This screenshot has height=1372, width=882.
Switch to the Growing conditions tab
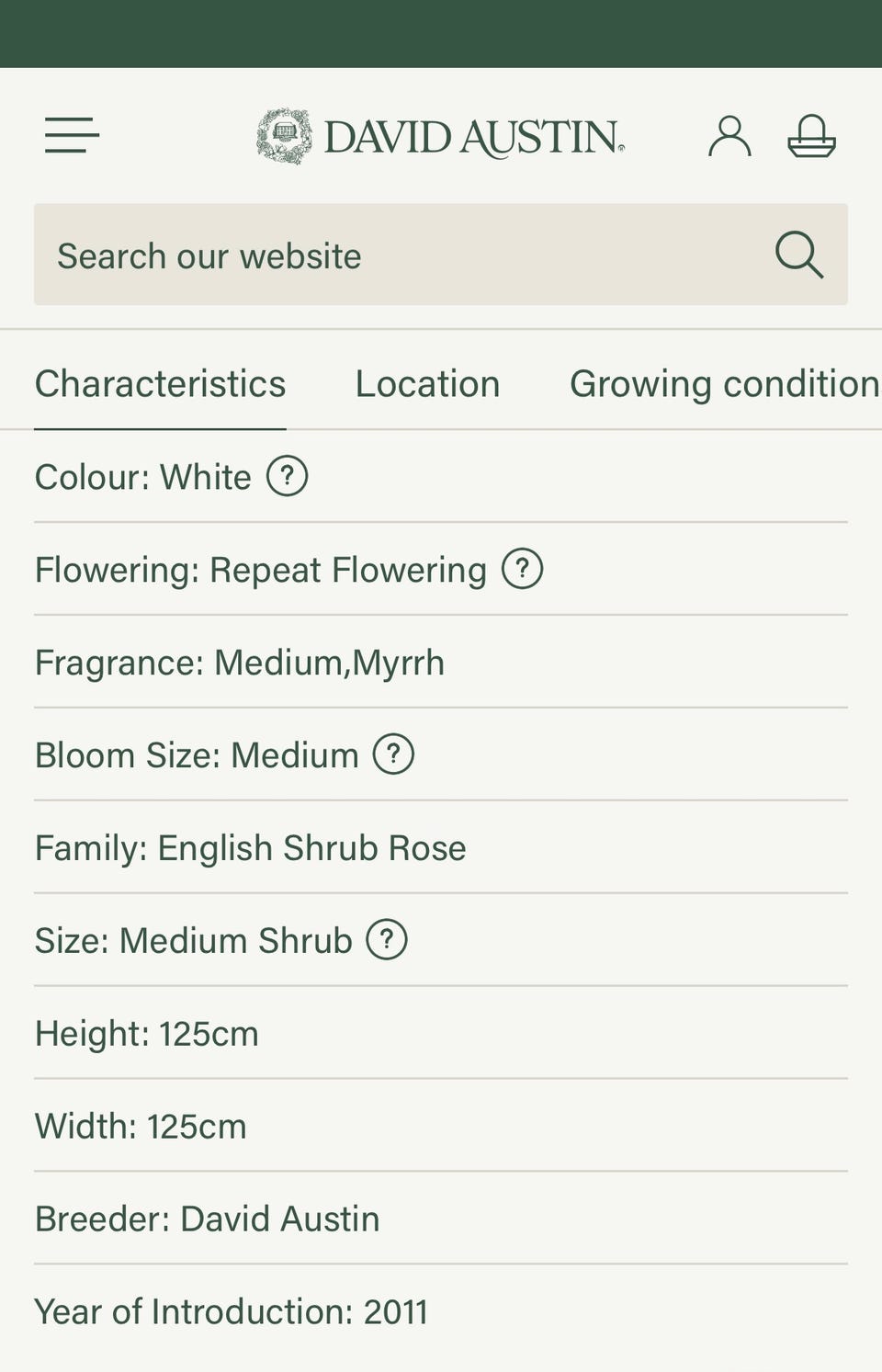(x=725, y=384)
